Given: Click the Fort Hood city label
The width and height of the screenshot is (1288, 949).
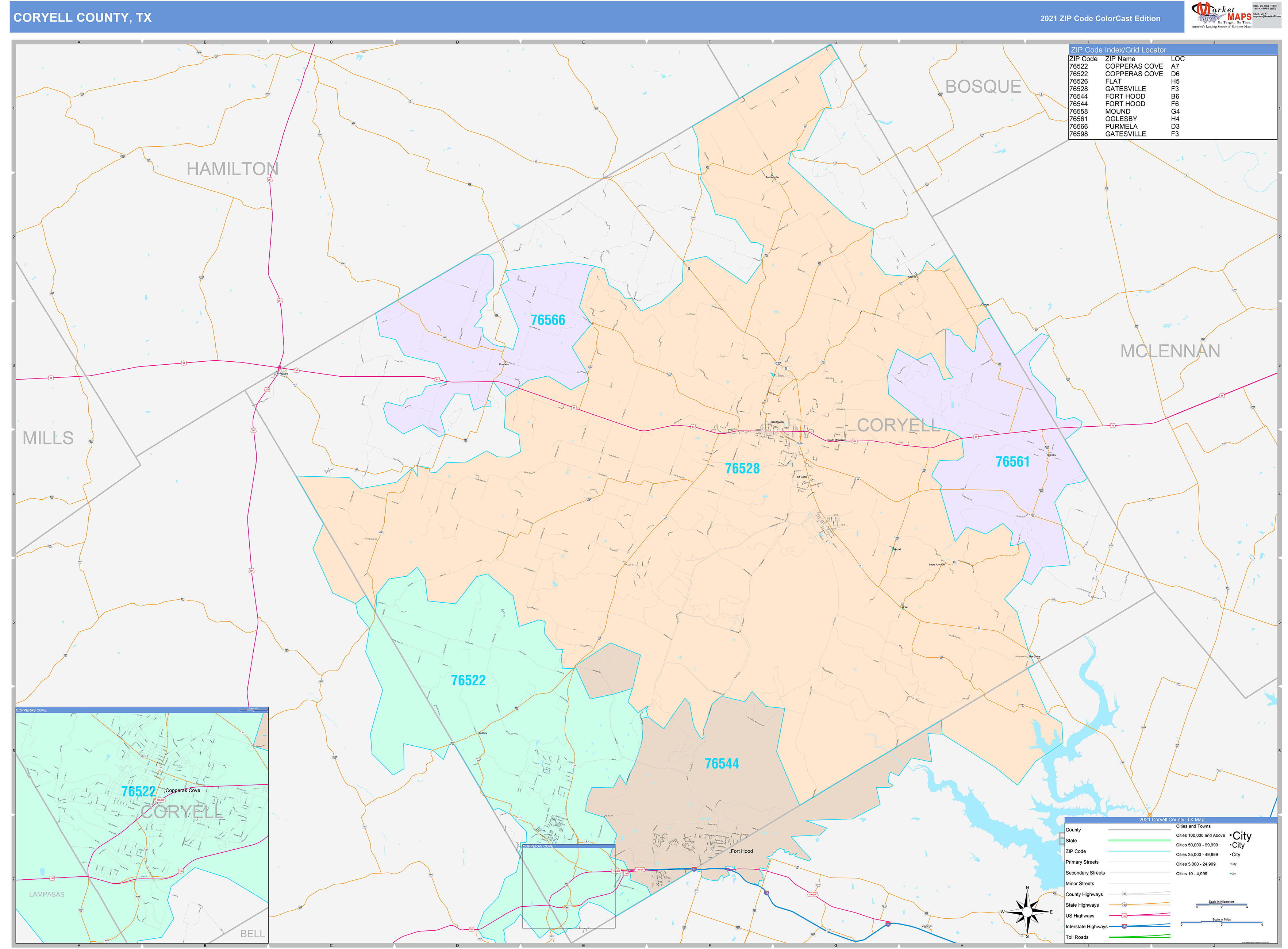Looking at the screenshot, I should [742, 851].
